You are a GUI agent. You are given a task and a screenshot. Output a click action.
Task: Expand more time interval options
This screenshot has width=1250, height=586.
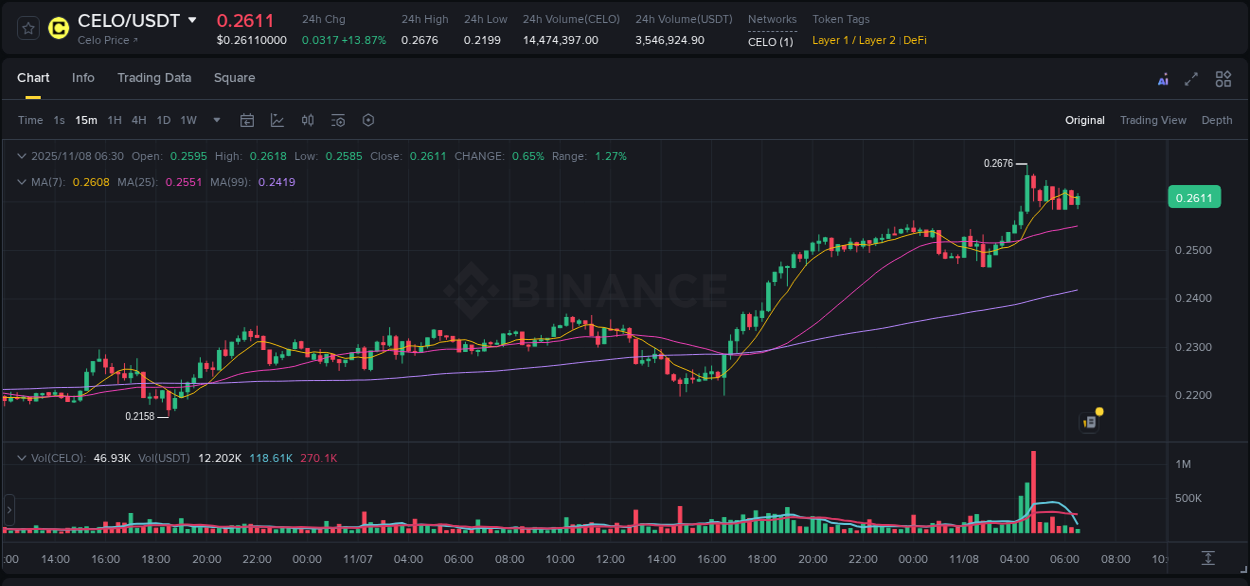[x=215, y=120]
